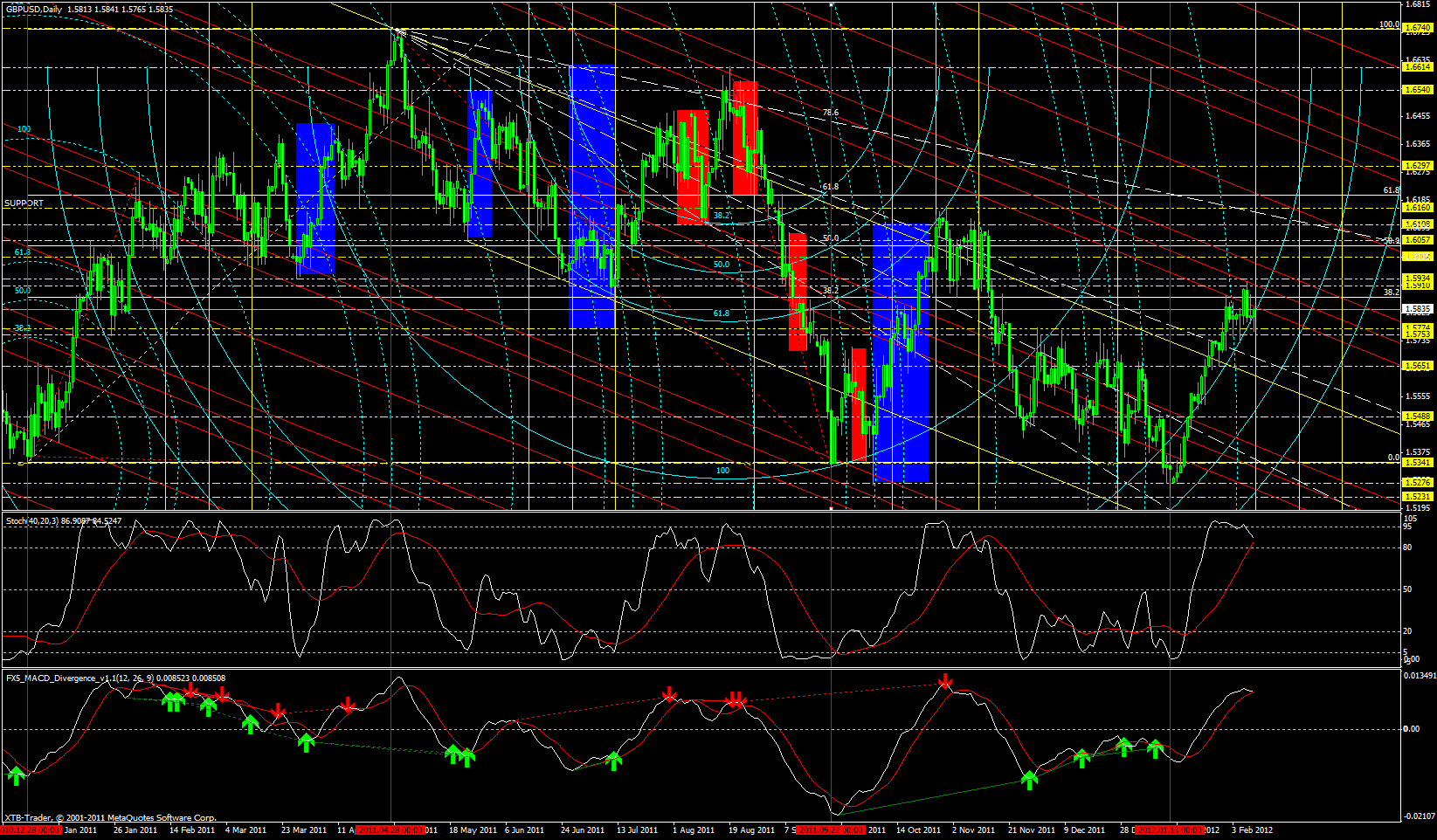Select the tall blue rectangle at late June 2011
The image size is (1437, 840).
592,196
